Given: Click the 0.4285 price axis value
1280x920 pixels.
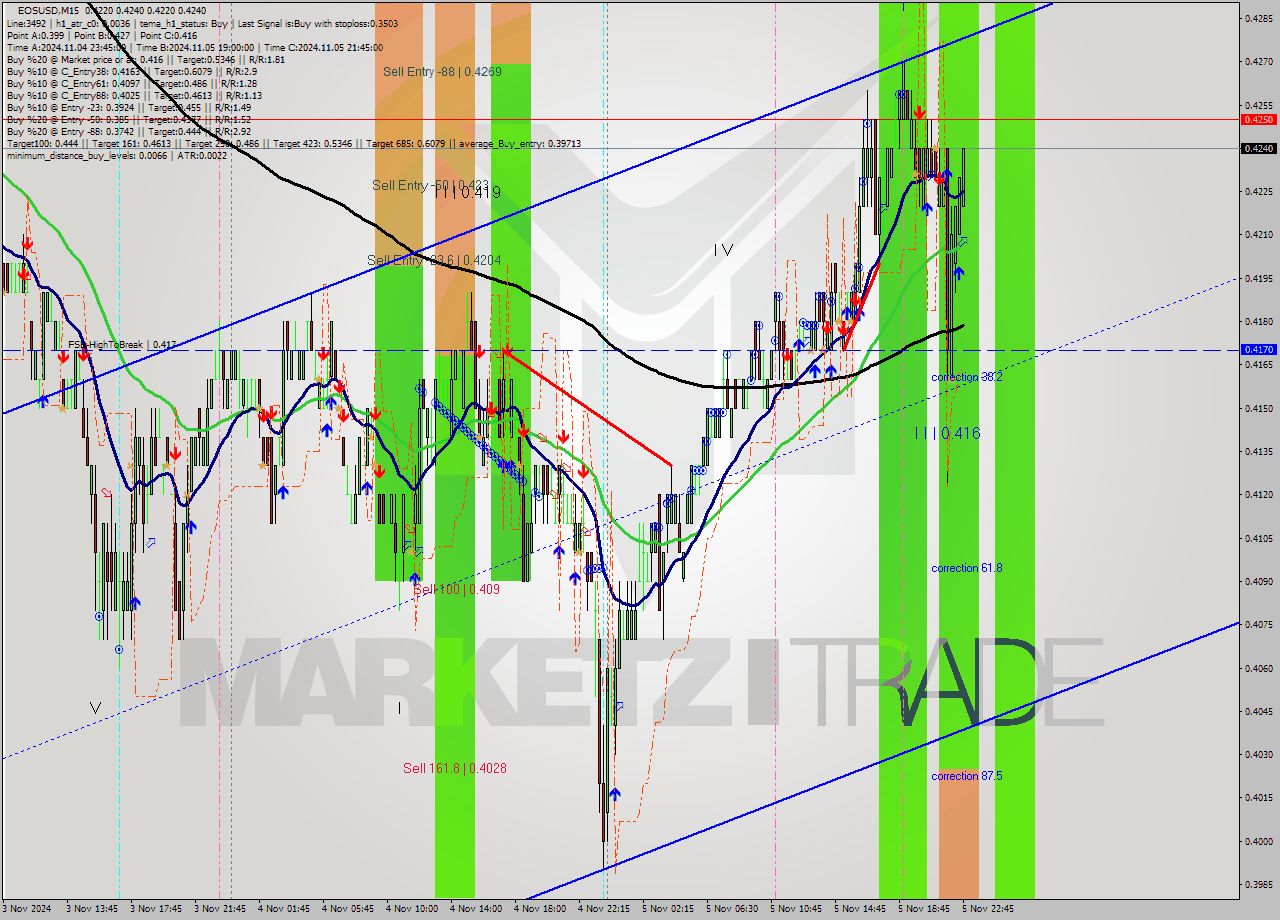Looking at the screenshot, I should pos(1257,18).
